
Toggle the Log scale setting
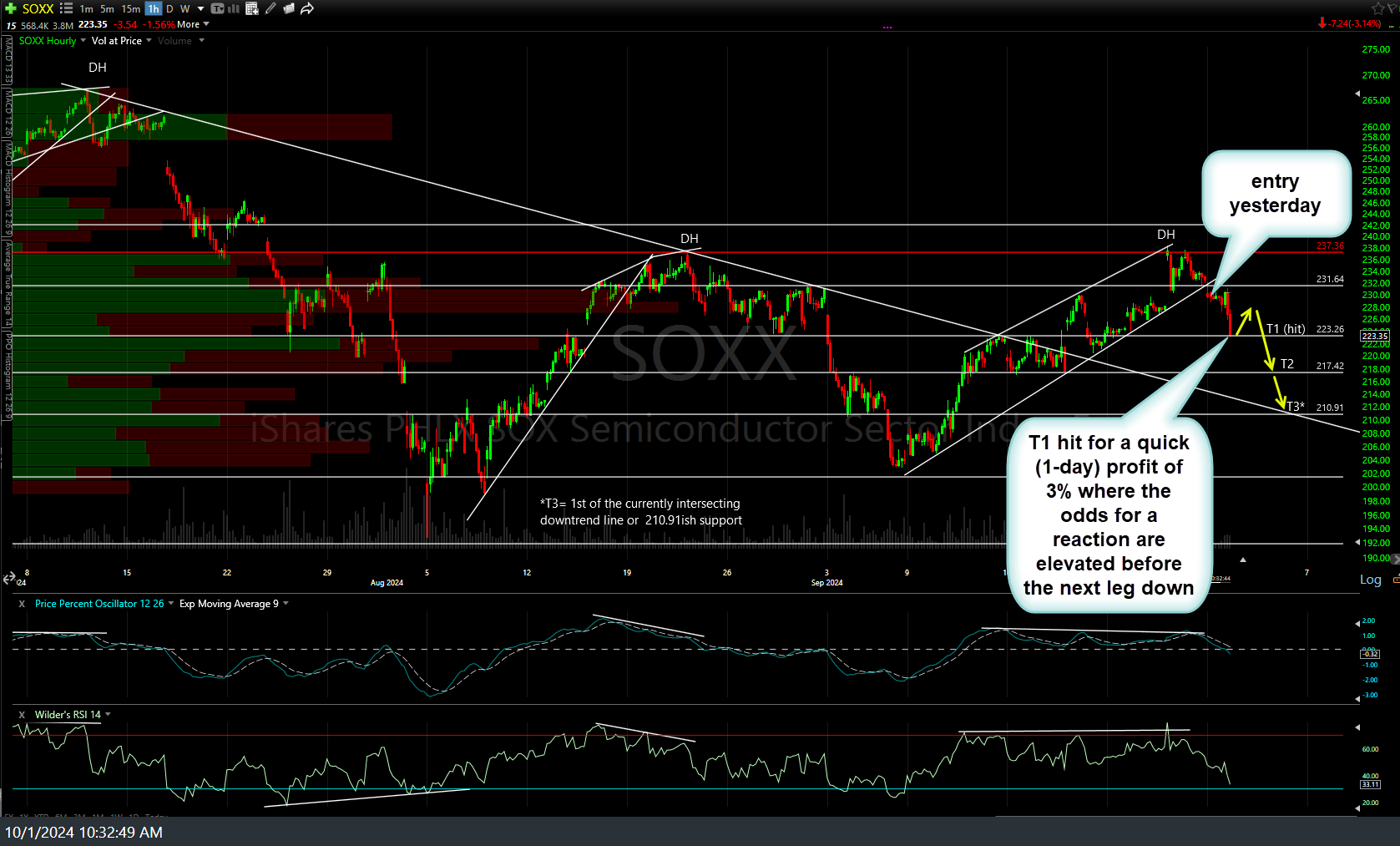coord(1370,580)
